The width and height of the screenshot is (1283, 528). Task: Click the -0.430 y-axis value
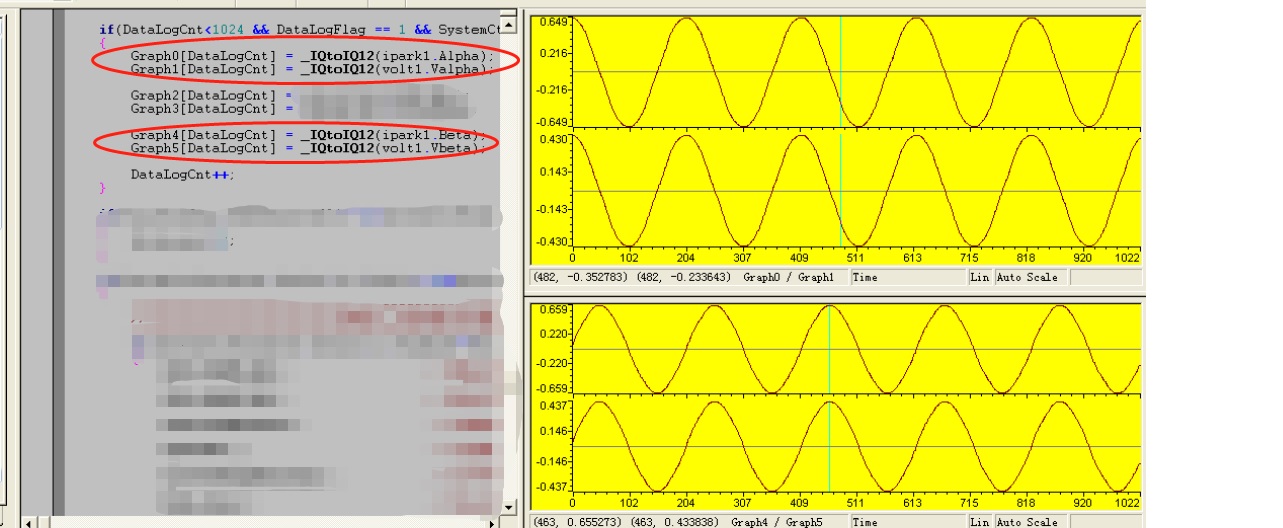(551, 242)
